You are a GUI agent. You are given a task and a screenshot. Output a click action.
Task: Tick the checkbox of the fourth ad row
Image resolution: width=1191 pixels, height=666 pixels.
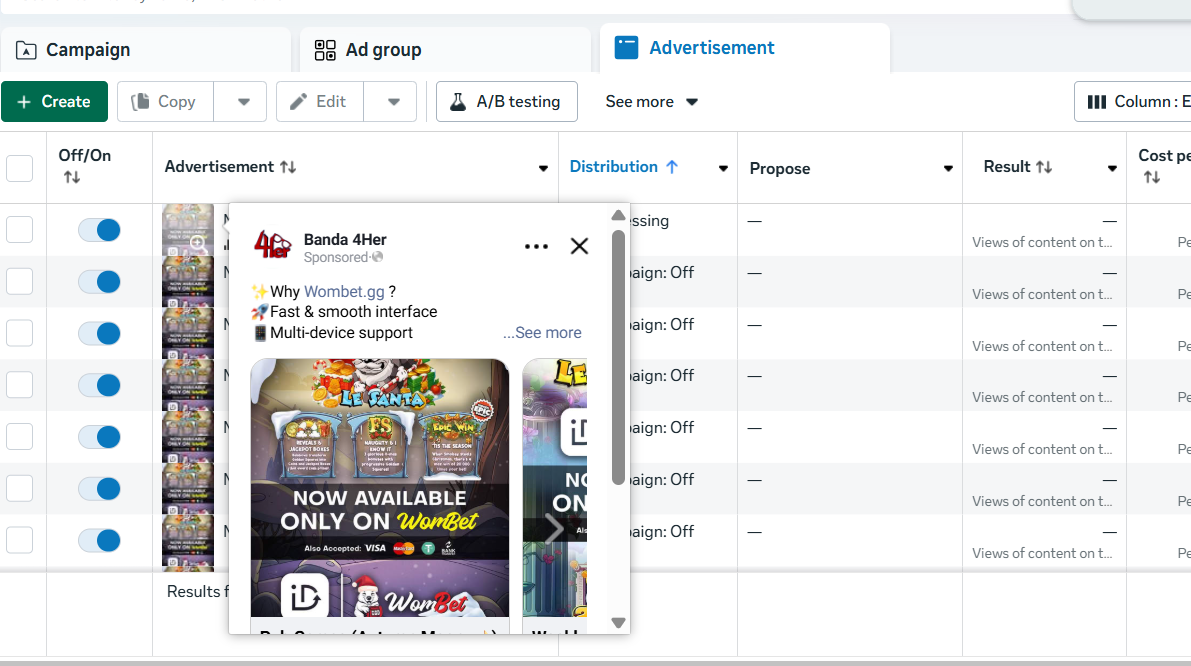pos(20,384)
